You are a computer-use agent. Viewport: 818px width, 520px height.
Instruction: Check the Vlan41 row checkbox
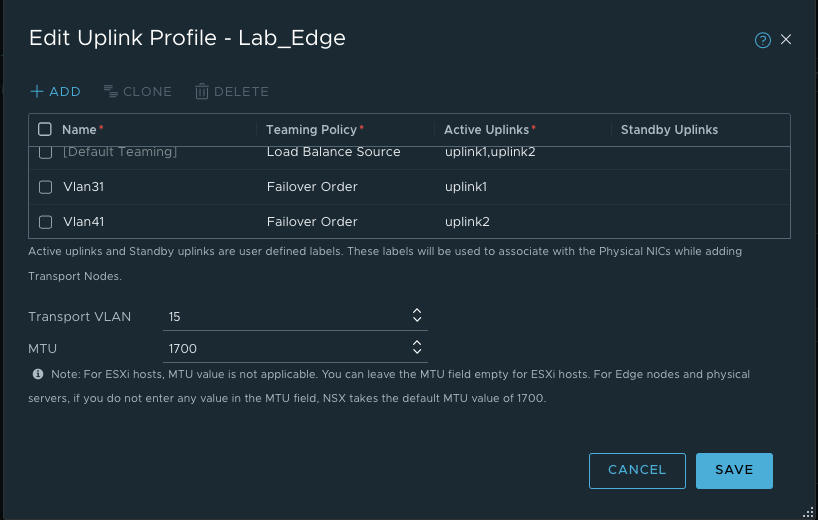(x=45, y=222)
